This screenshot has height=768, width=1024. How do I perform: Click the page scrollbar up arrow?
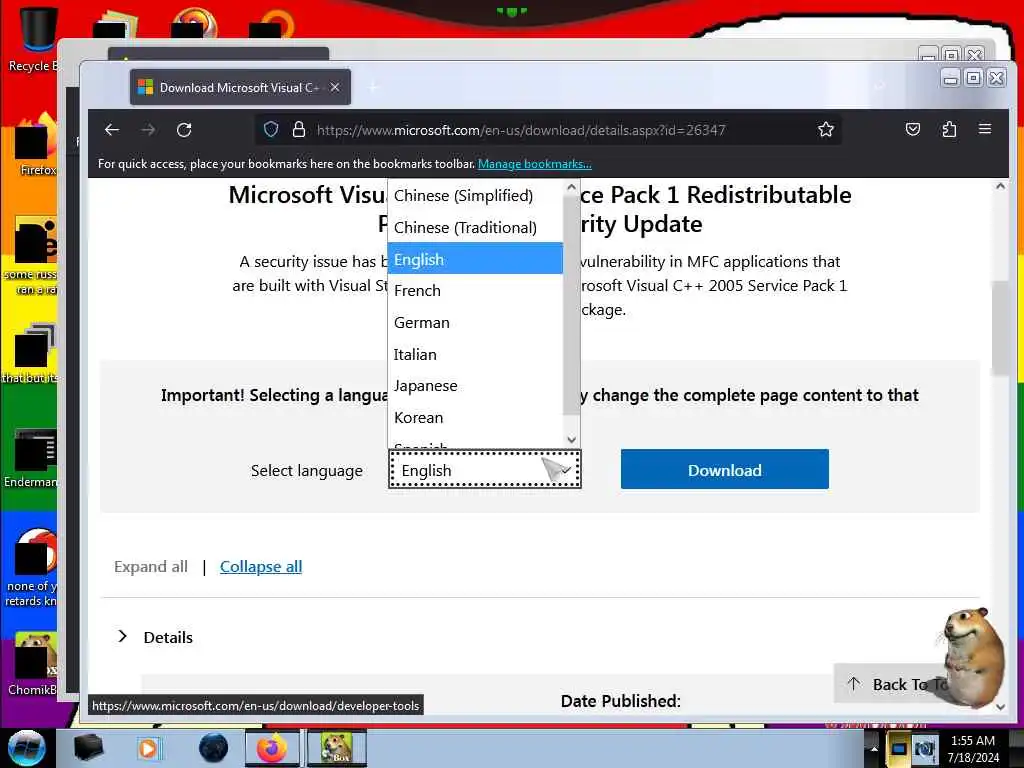[1000, 187]
